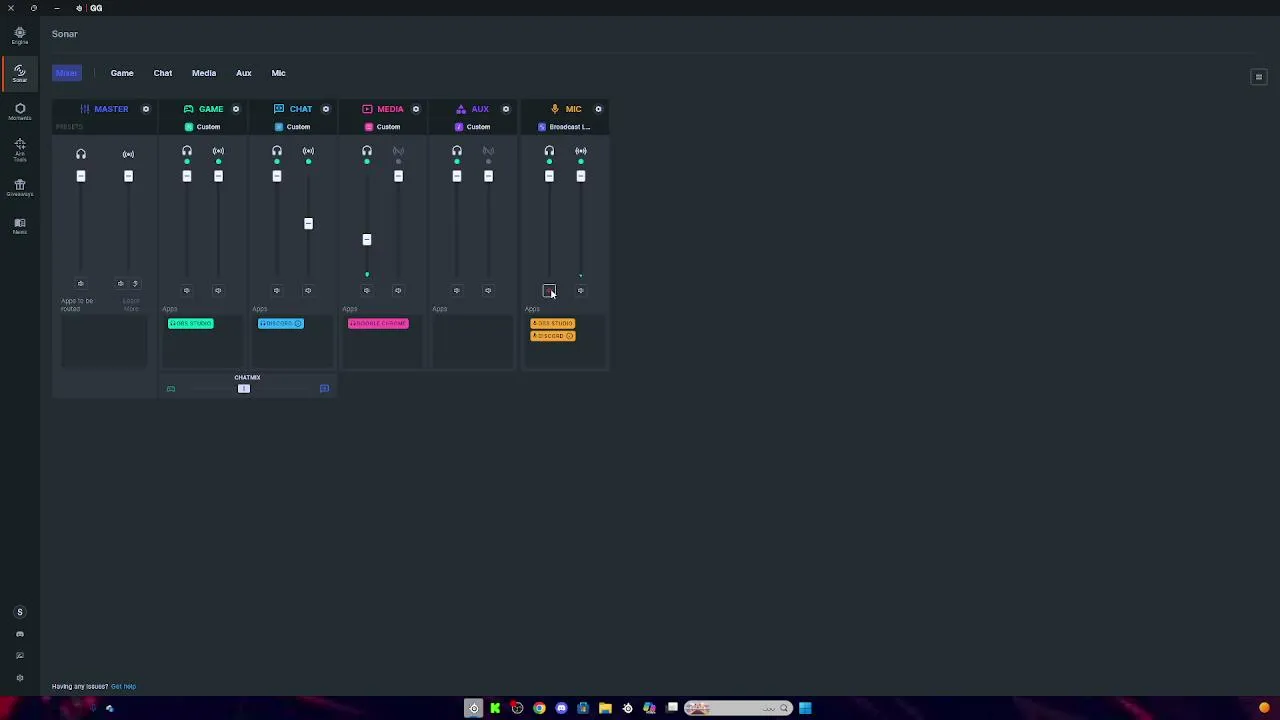Mute the MASTER headphones volume
This screenshot has height=720, width=1280.
[81, 283]
